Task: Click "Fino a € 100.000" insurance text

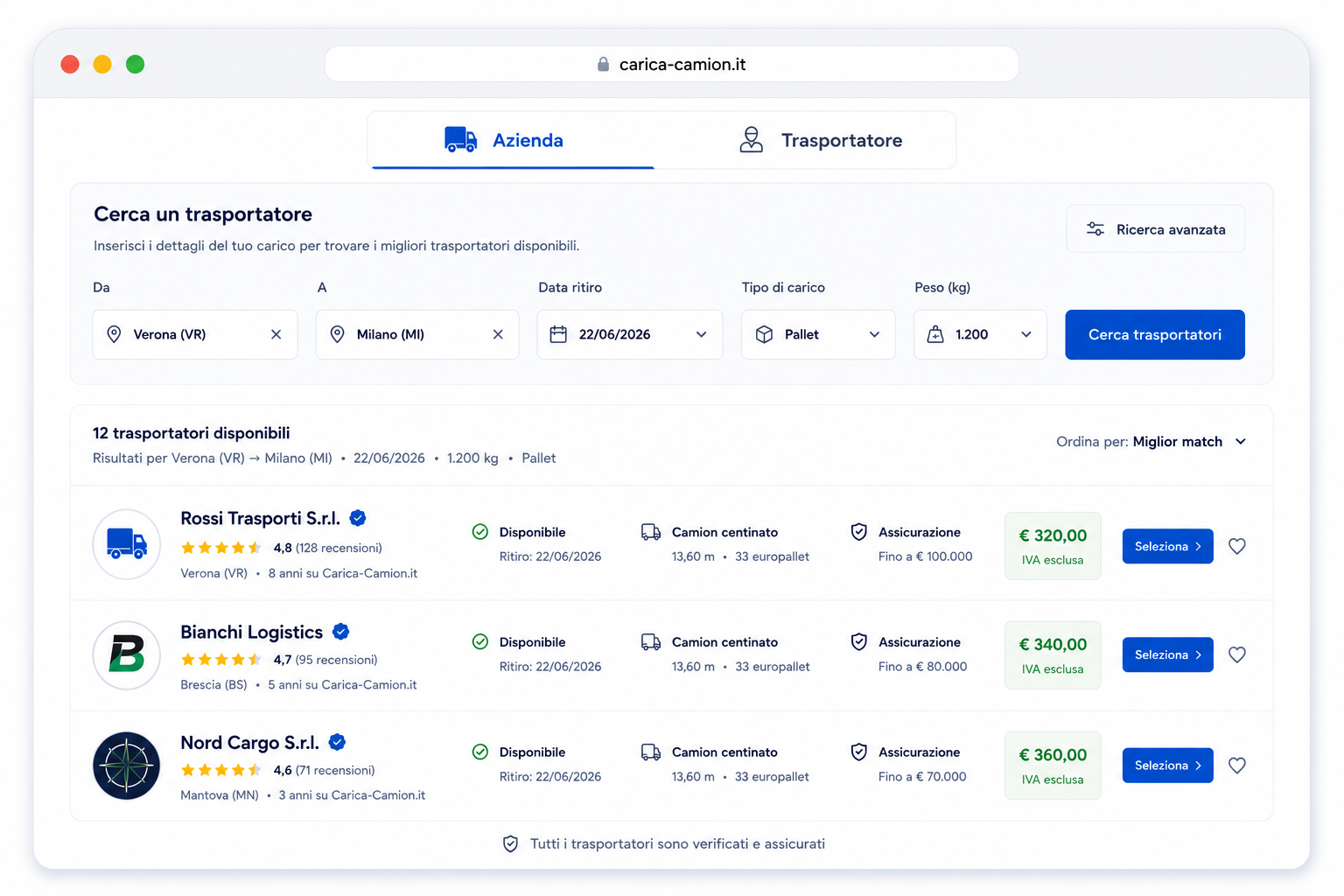Action: (x=926, y=556)
